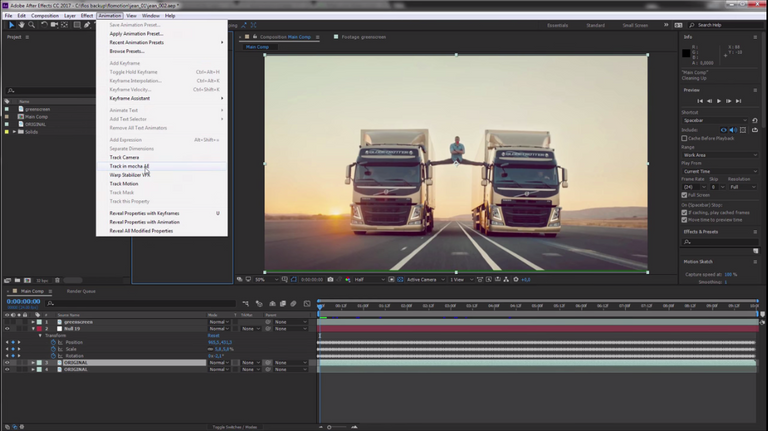Image resolution: width=768 pixels, height=431 pixels.
Task: Toggle include video eye icon in Preview
Action: click(723, 130)
